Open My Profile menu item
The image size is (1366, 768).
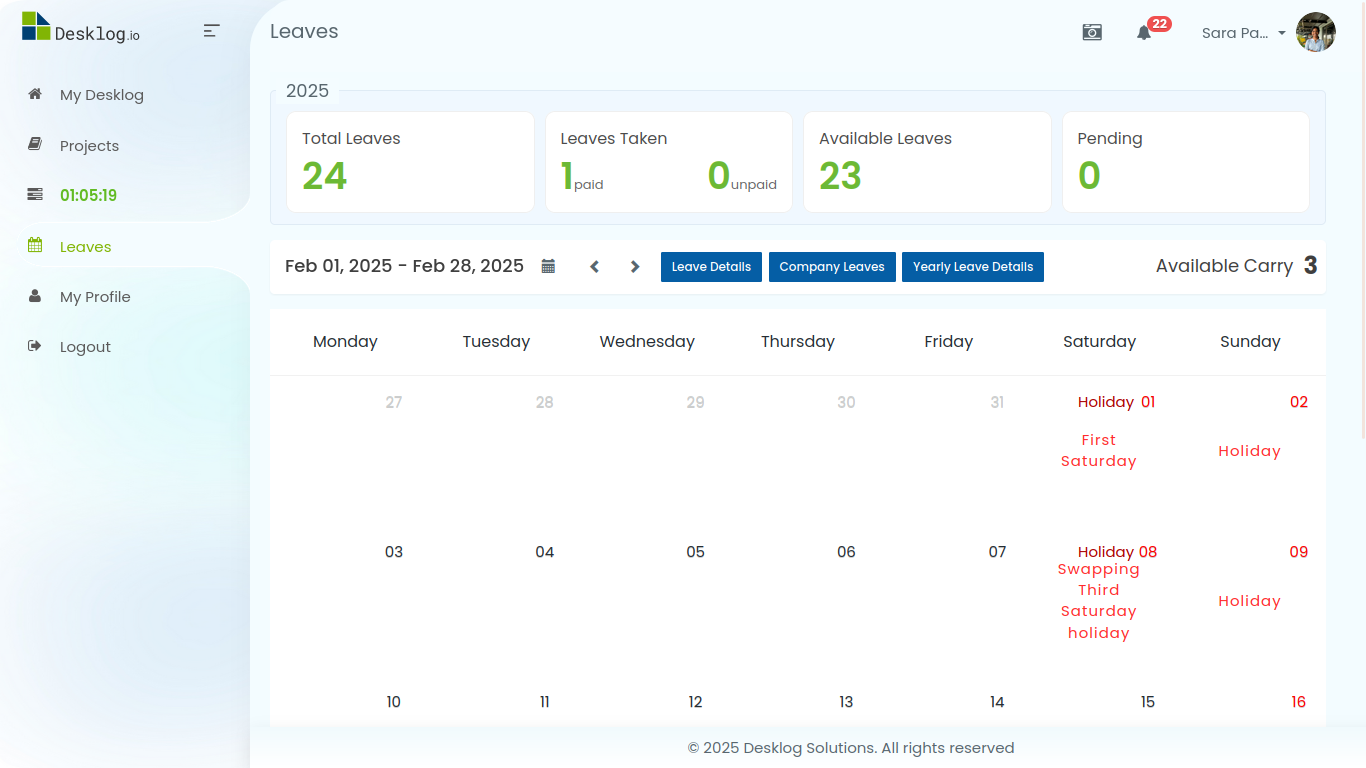pos(95,297)
